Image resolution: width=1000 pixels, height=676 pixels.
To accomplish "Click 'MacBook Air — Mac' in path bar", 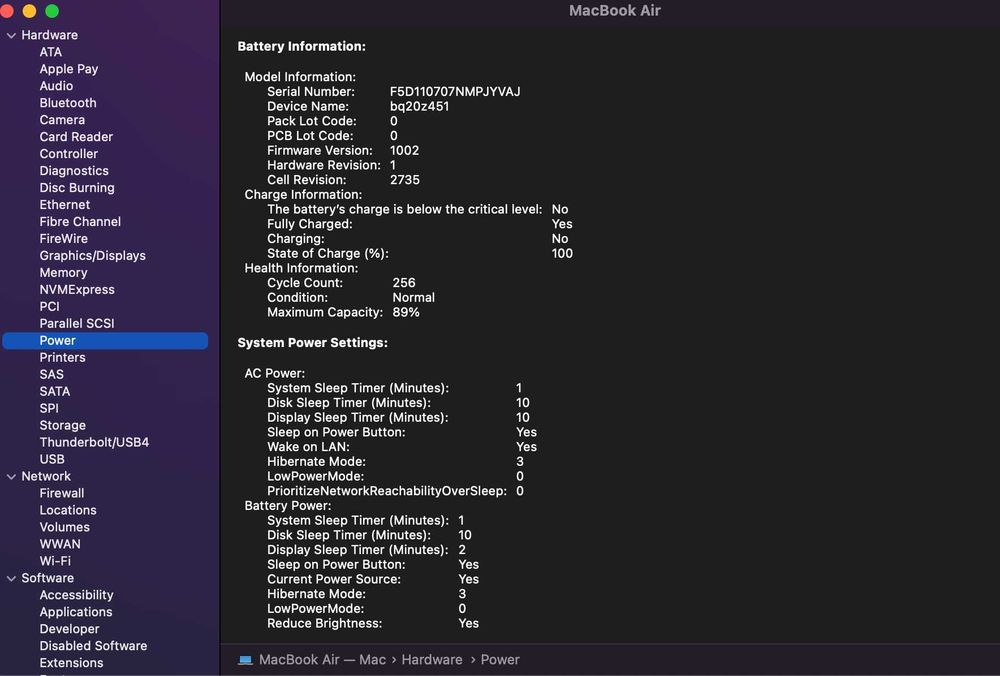I will [323, 659].
